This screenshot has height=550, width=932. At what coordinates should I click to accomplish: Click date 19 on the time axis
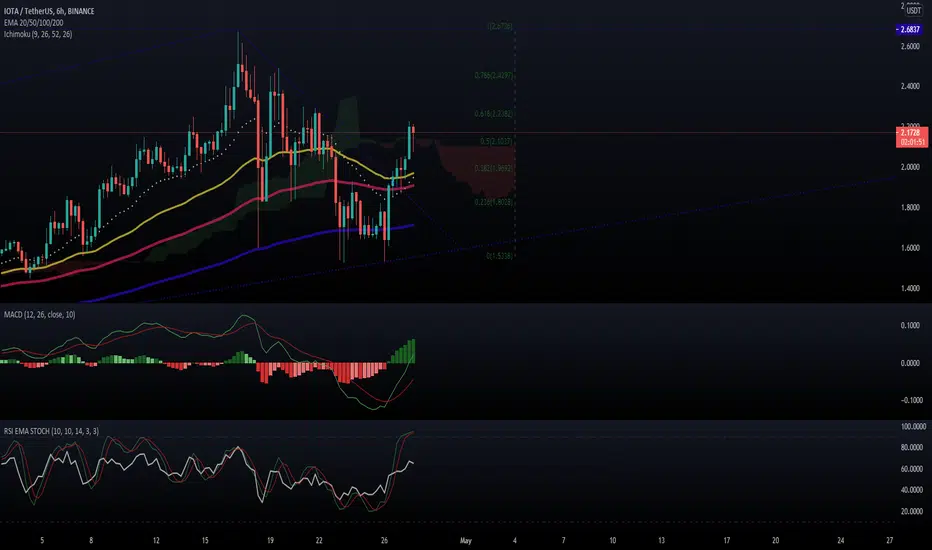(270, 540)
